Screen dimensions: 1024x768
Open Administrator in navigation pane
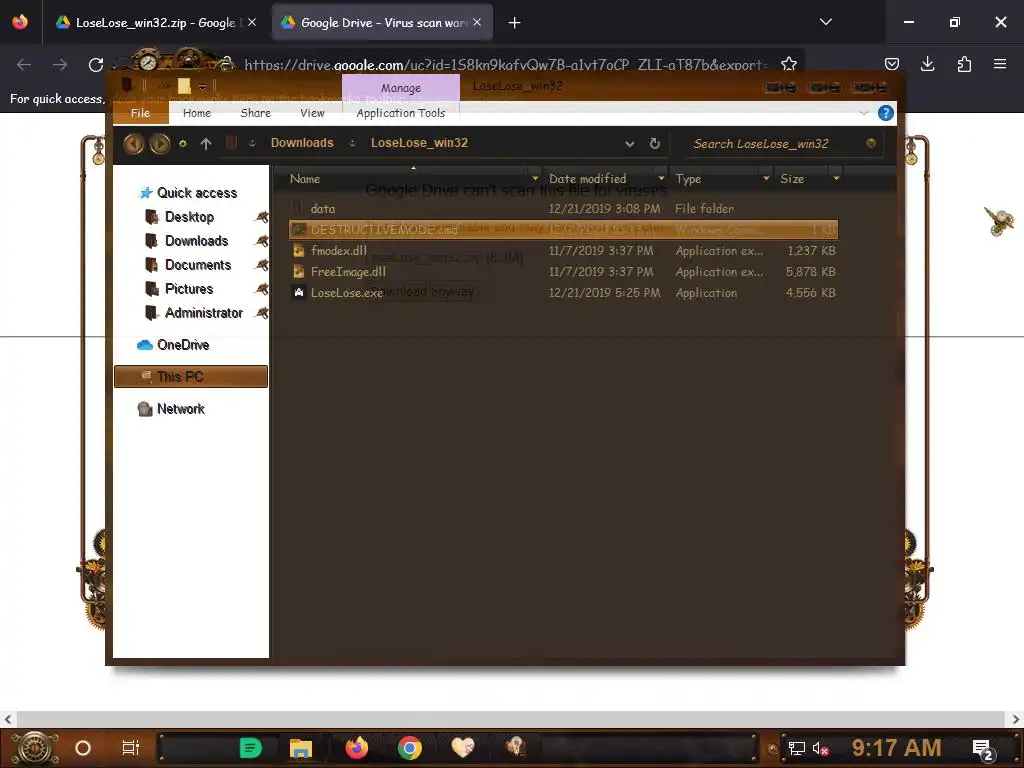click(x=204, y=313)
